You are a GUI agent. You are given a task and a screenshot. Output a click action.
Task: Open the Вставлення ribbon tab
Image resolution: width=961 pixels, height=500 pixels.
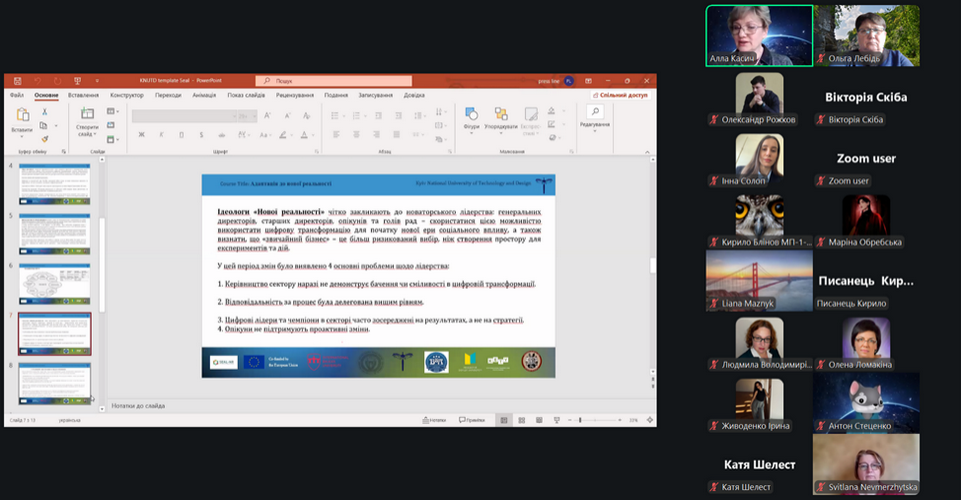coord(82,95)
